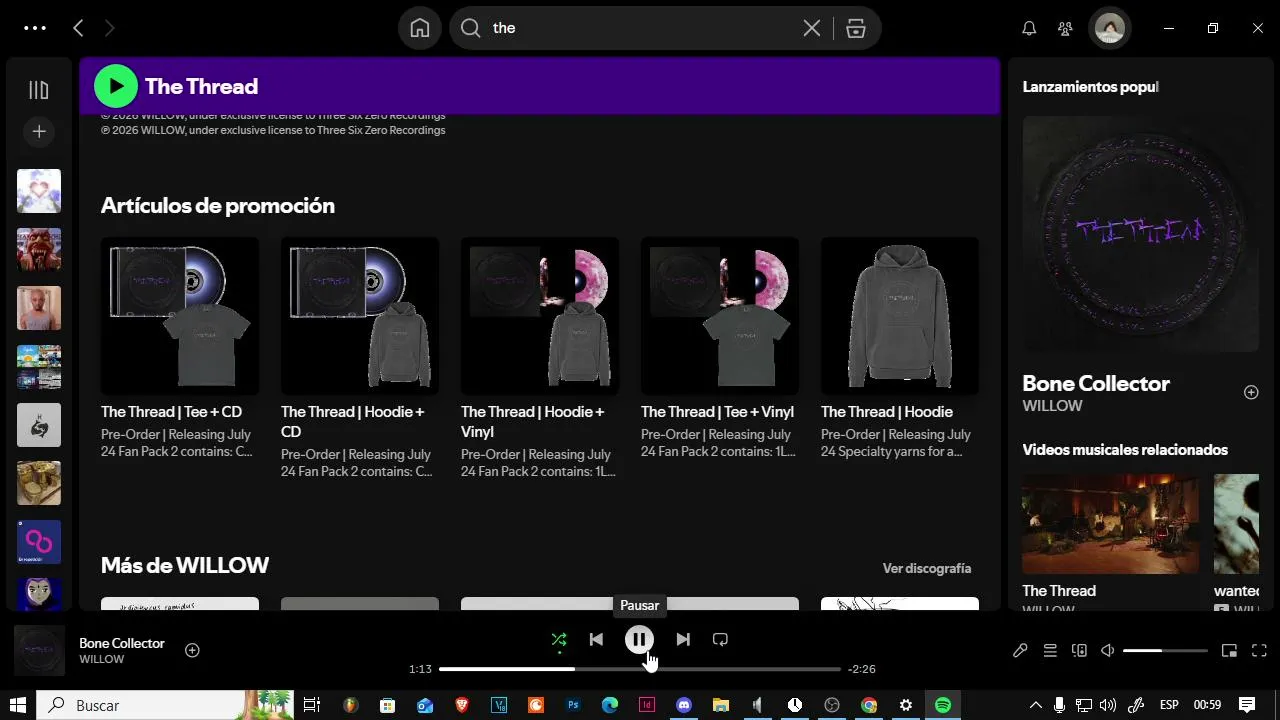Open Bone Collector title in right panel
This screenshot has width=1280, height=720.
1096,383
